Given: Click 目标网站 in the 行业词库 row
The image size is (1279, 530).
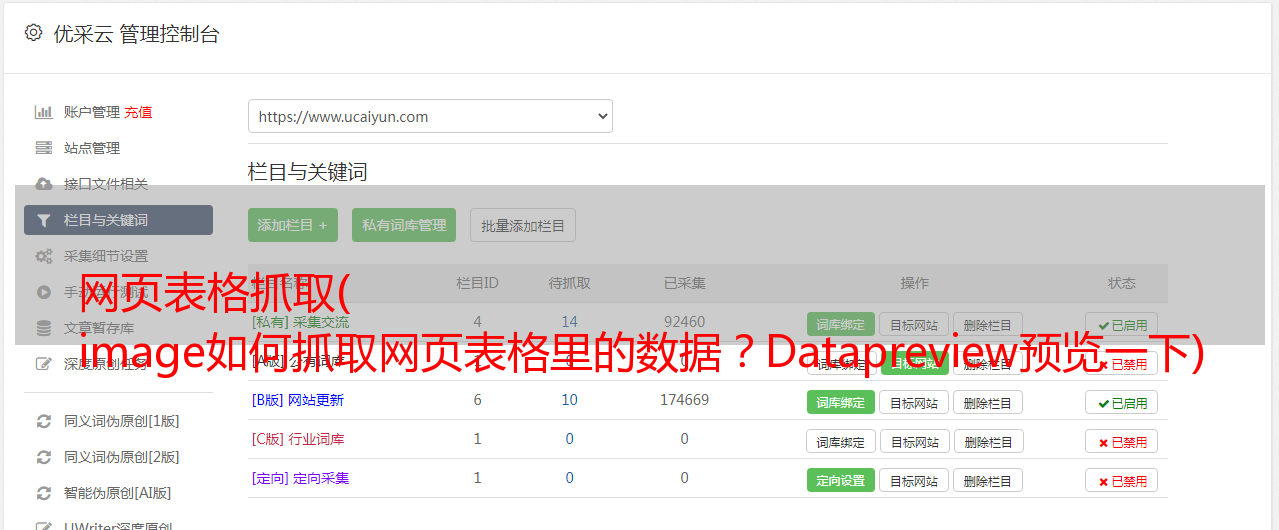Looking at the screenshot, I should coord(914,441).
